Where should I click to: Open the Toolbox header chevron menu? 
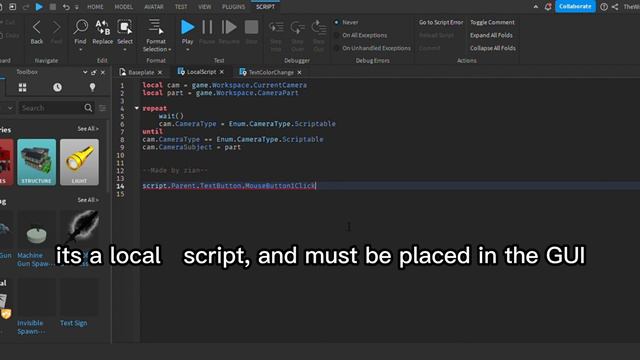[85, 72]
